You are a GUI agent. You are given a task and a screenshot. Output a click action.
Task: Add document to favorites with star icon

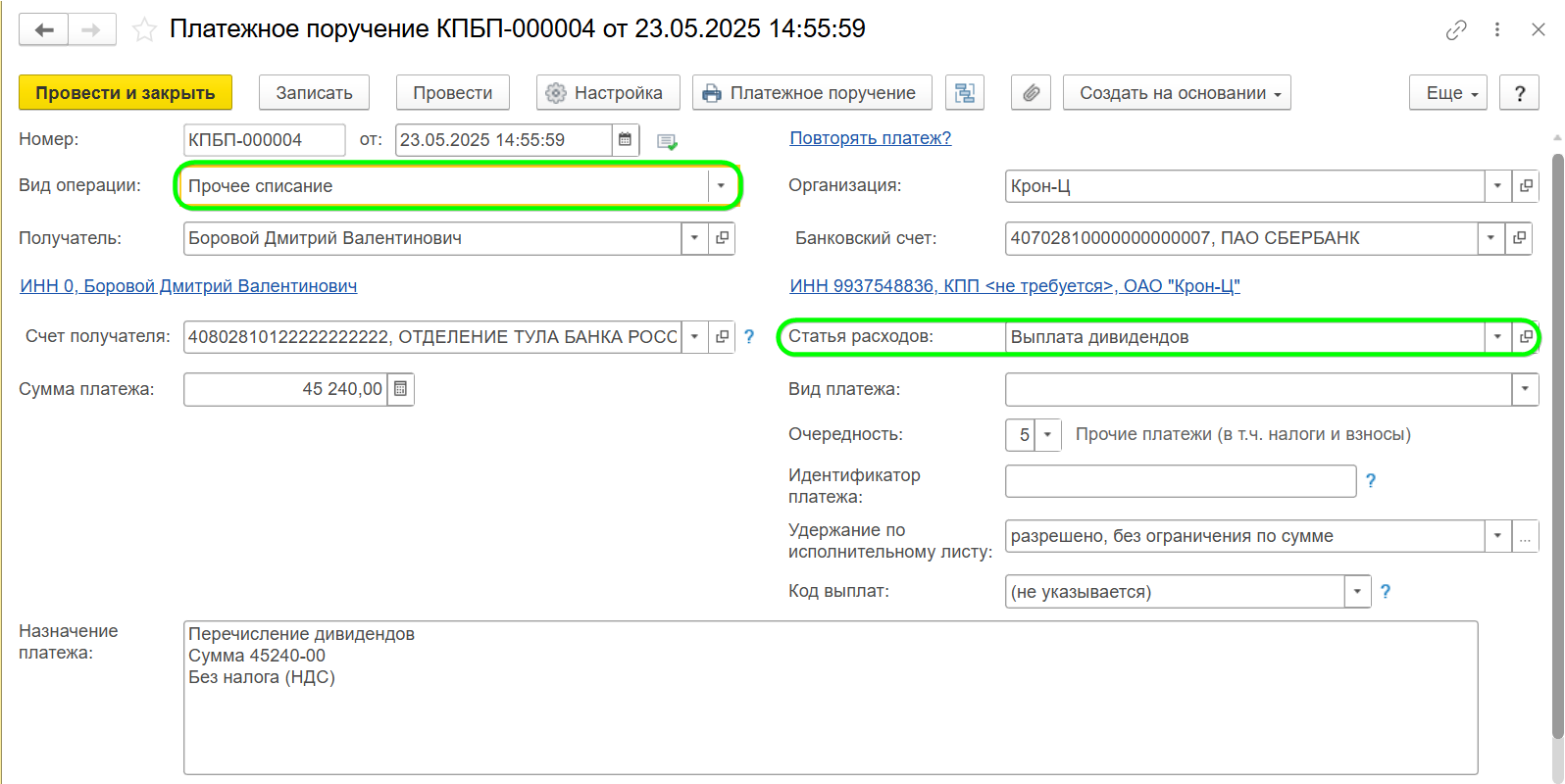tap(144, 29)
